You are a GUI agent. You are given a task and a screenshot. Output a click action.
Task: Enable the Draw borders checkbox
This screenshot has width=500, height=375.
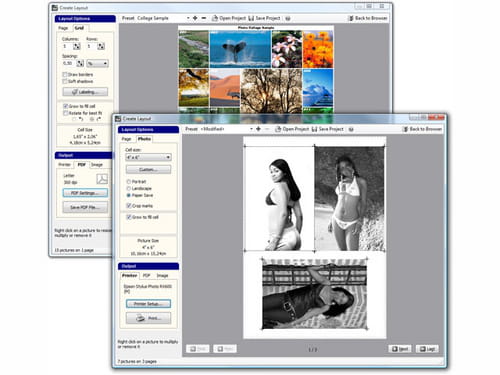pyautogui.click(x=65, y=74)
